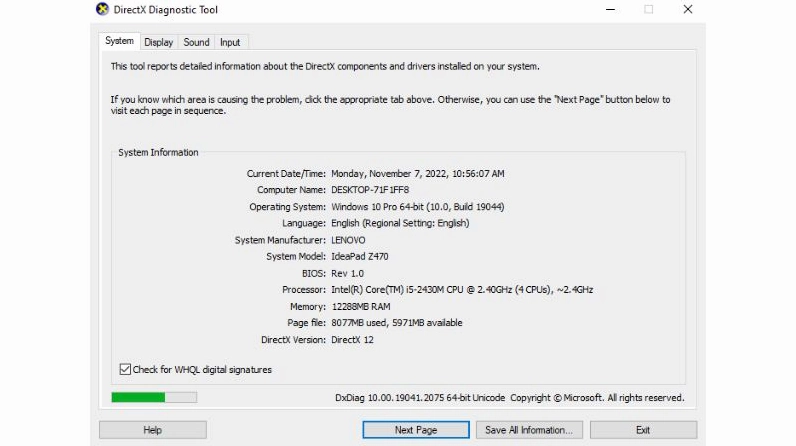This screenshot has height=446, width=796.
Task: Click the computer name DESKTOP-71F1FF8
Action: tap(370, 190)
